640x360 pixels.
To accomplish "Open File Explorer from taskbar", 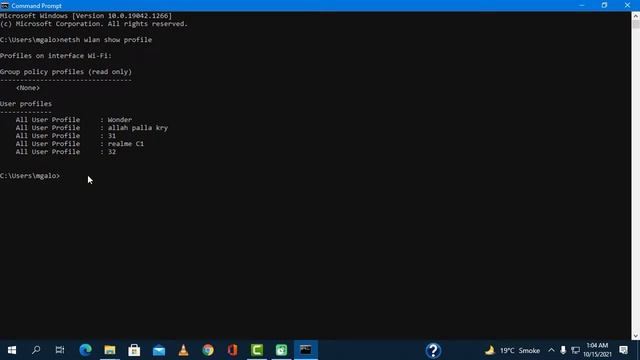I will pyautogui.click(x=110, y=350).
